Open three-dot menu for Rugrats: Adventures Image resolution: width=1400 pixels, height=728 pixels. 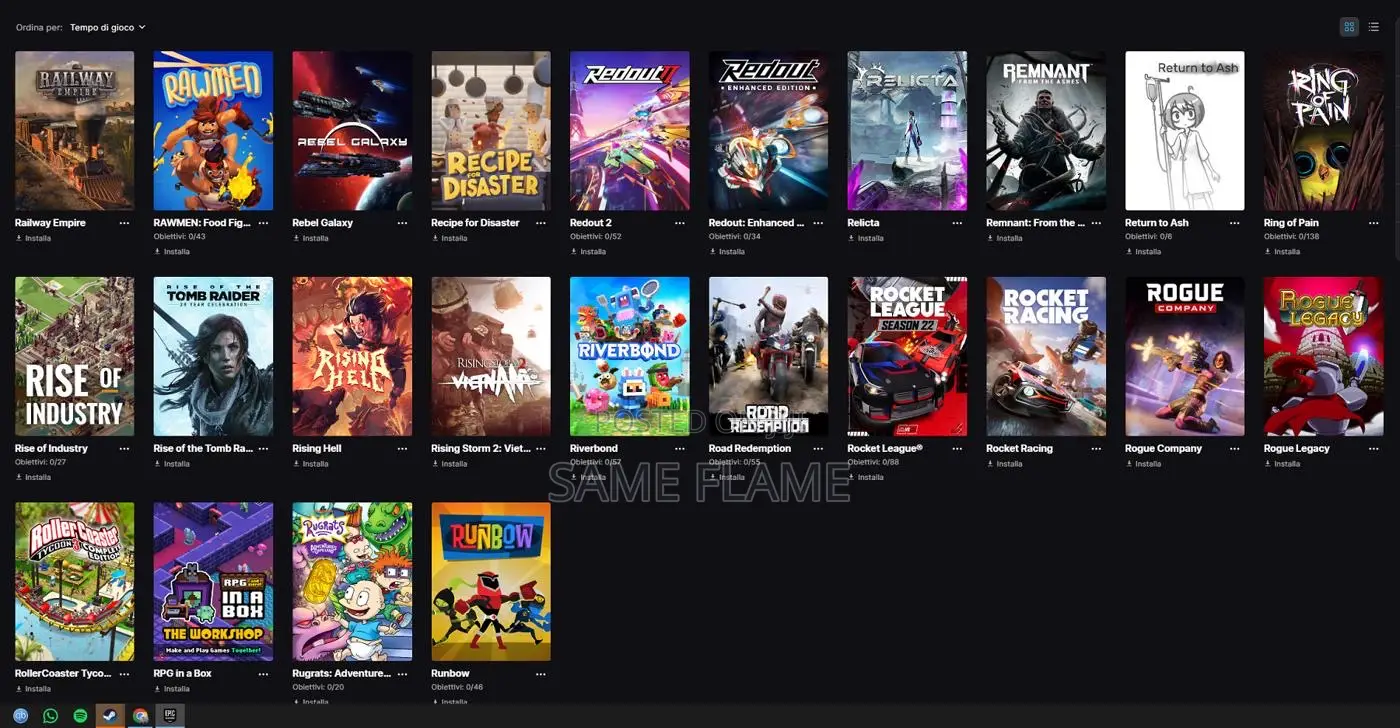[402, 674]
